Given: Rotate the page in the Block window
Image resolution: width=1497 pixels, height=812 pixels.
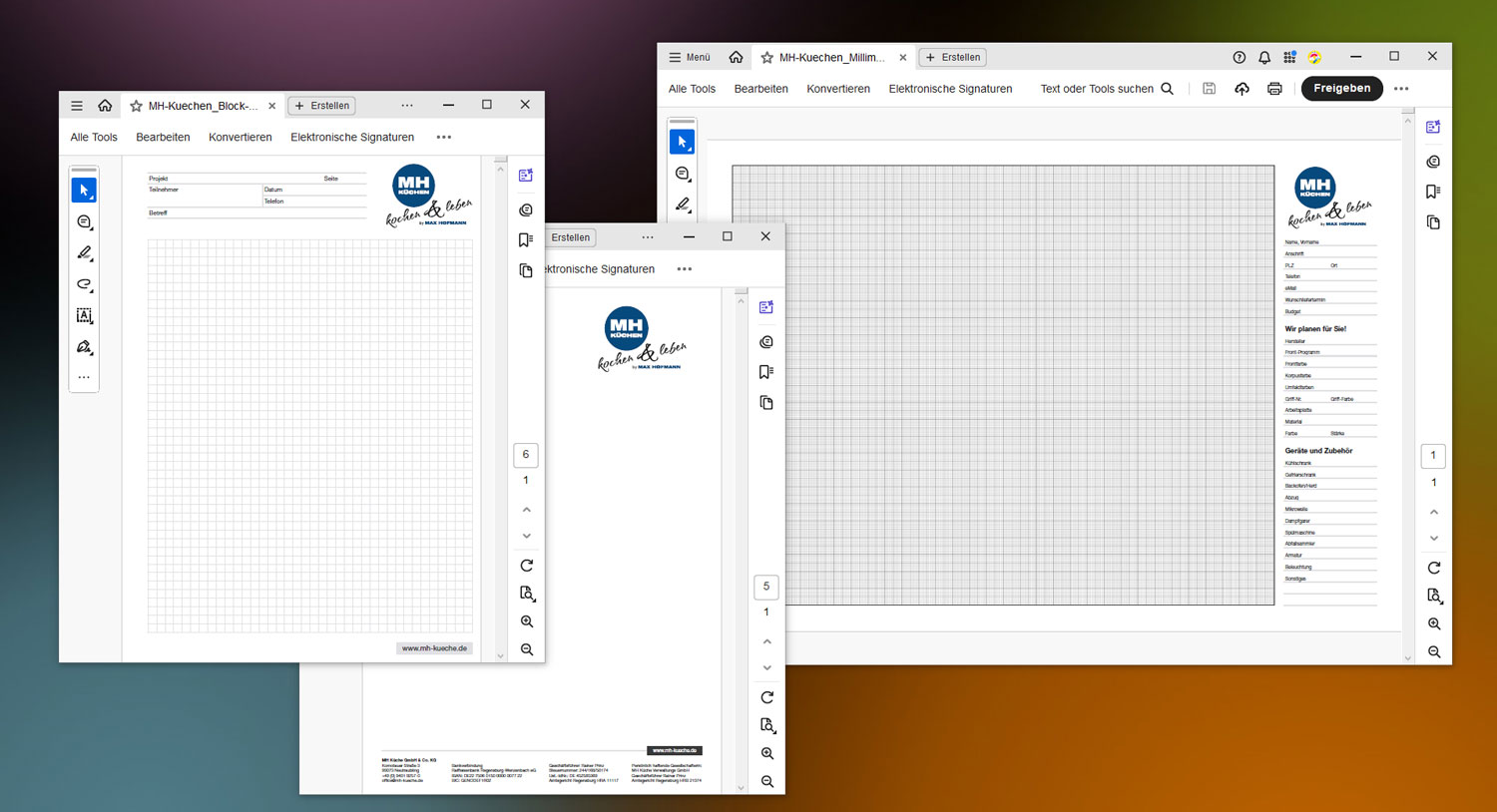Looking at the screenshot, I should coord(527,566).
